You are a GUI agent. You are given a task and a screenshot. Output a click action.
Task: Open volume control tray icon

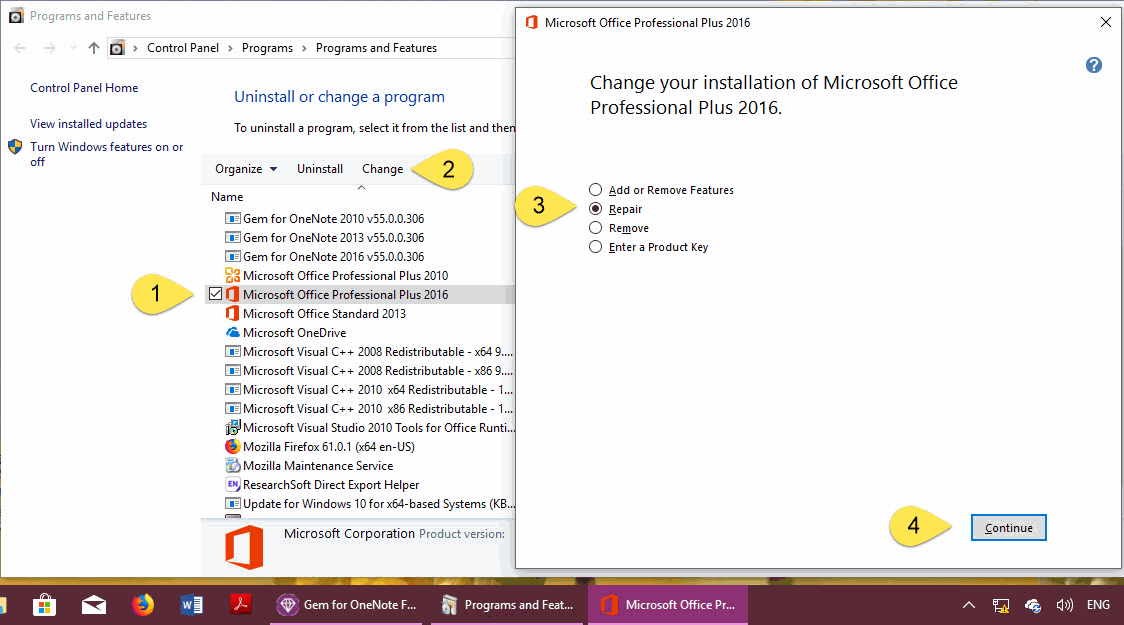[x=1065, y=605]
